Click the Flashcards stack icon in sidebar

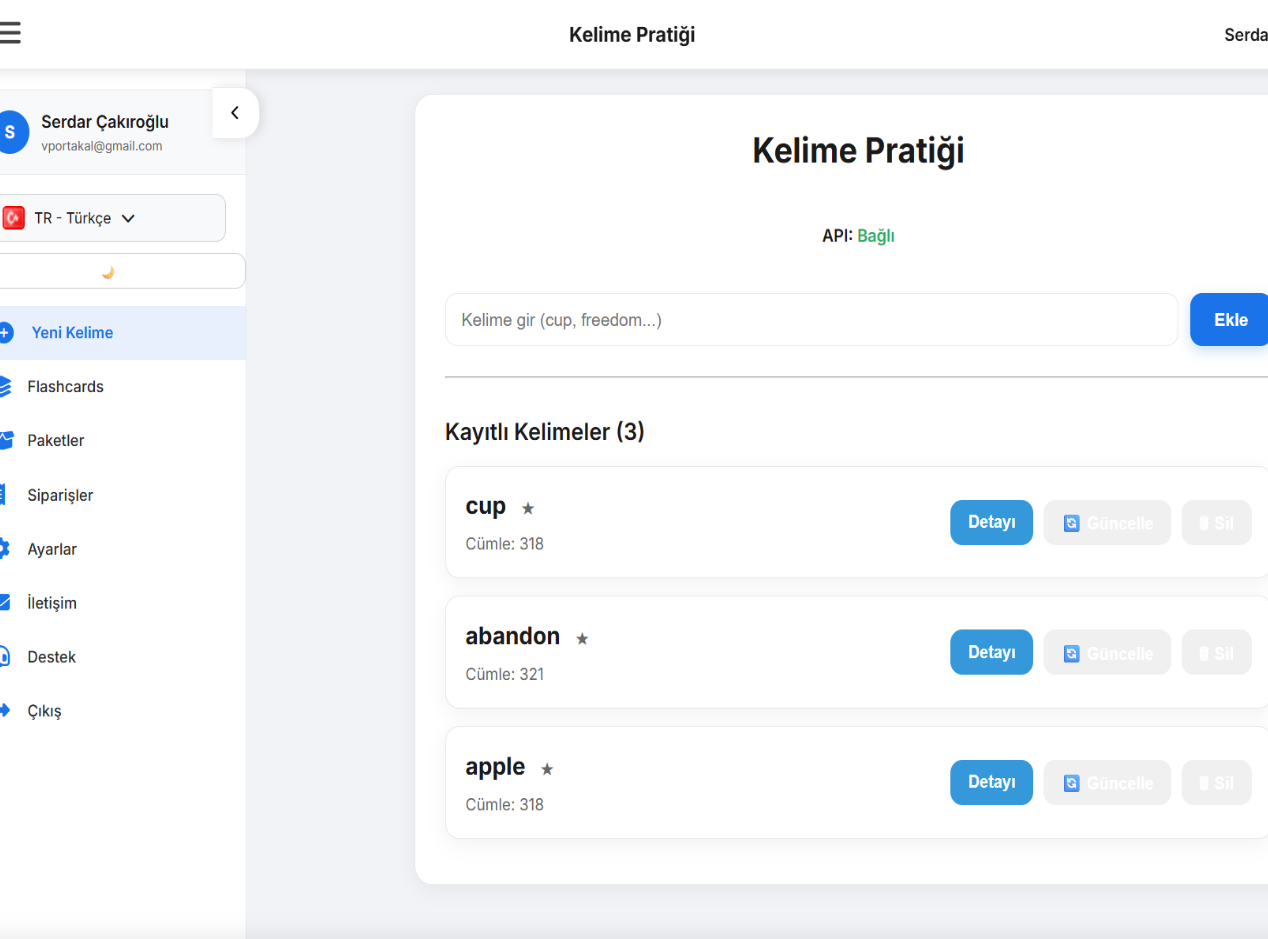[x=5, y=387]
